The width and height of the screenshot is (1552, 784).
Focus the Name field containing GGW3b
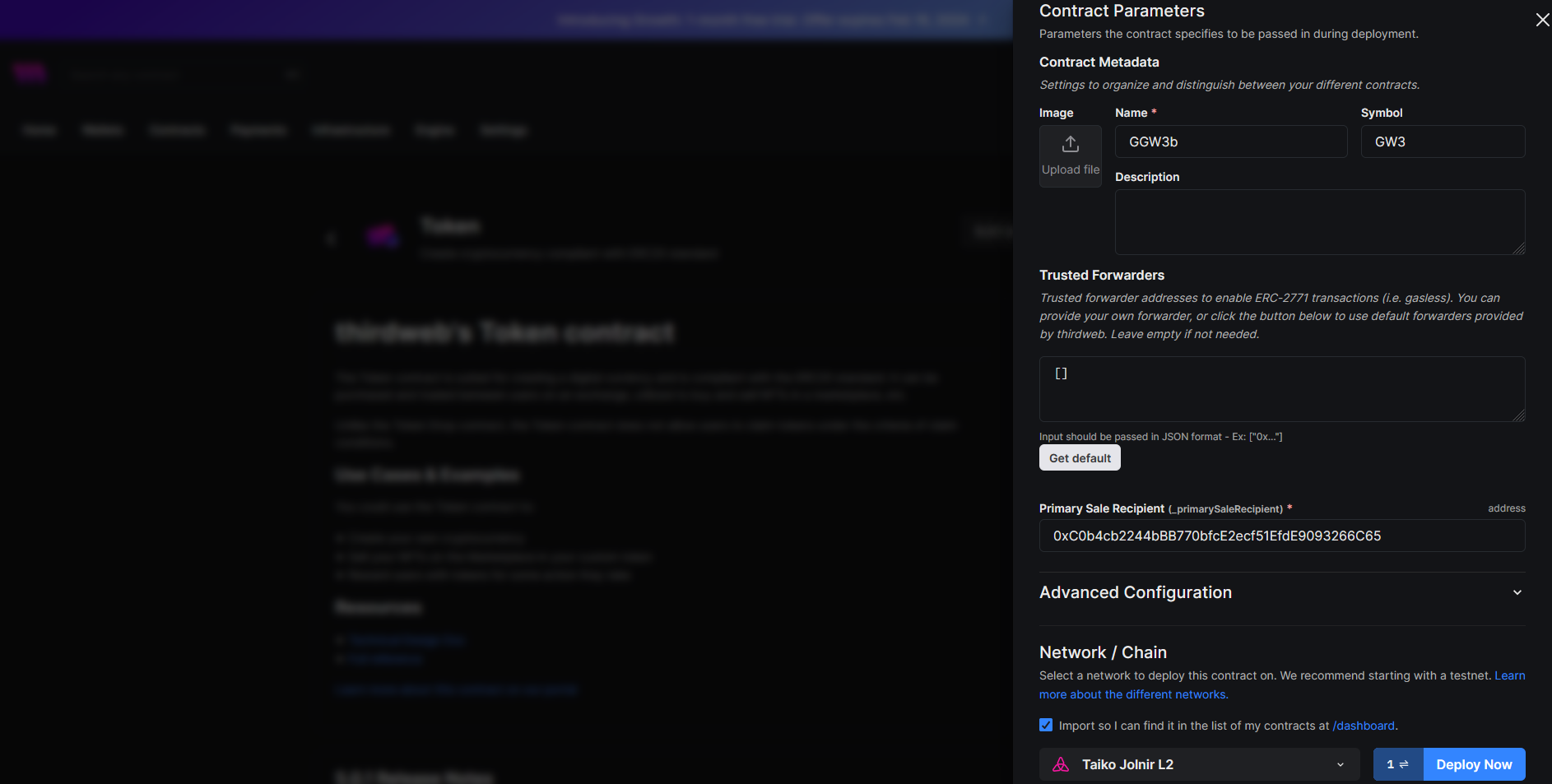(x=1230, y=141)
